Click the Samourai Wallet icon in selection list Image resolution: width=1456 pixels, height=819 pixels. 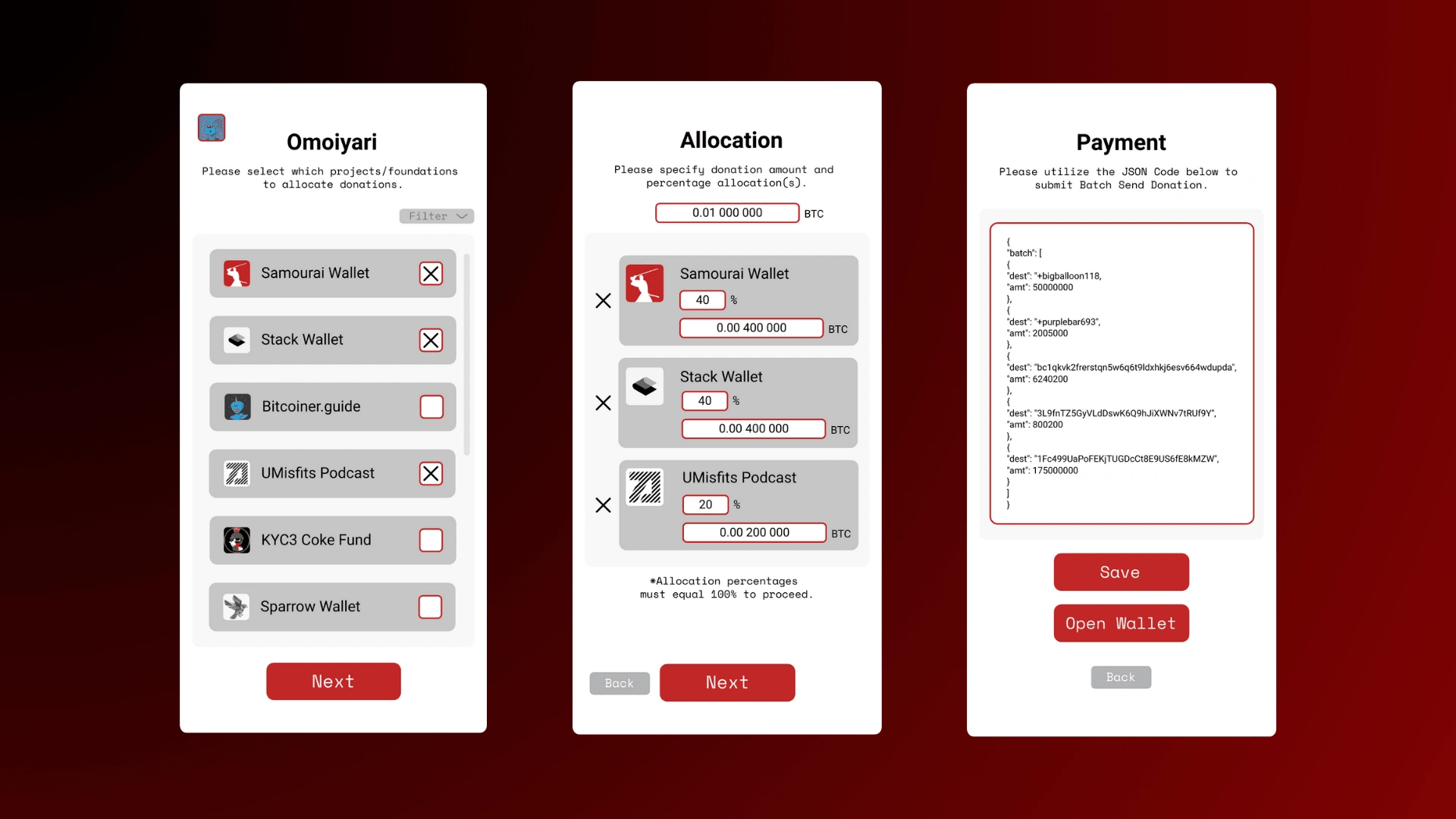coord(236,272)
